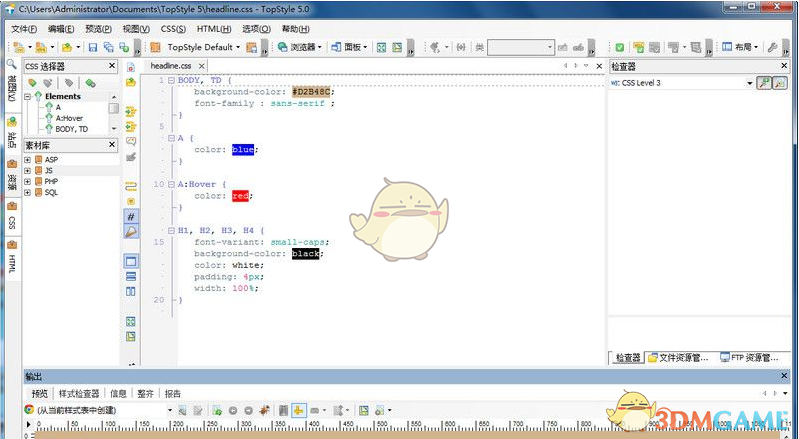
Task: Click the horizontal split layout icon in editor gutter
Action: point(131,276)
